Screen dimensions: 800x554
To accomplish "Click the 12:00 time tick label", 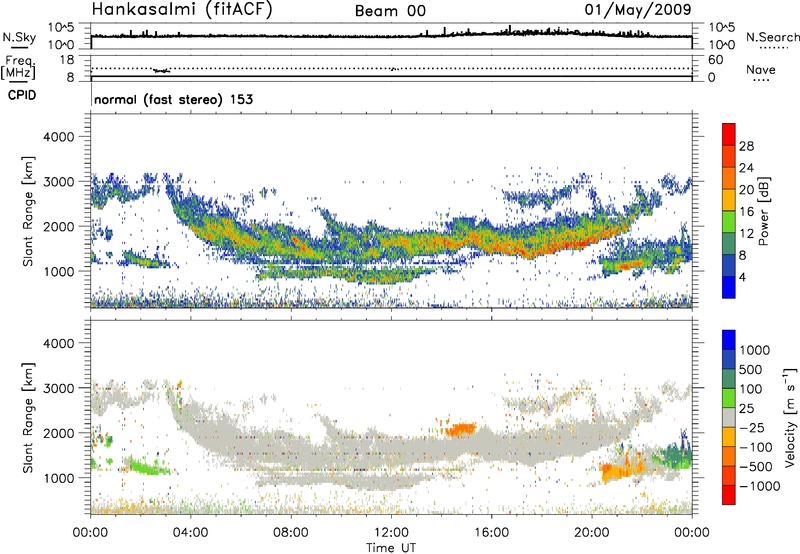I will pyautogui.click(x=391, y=533).
